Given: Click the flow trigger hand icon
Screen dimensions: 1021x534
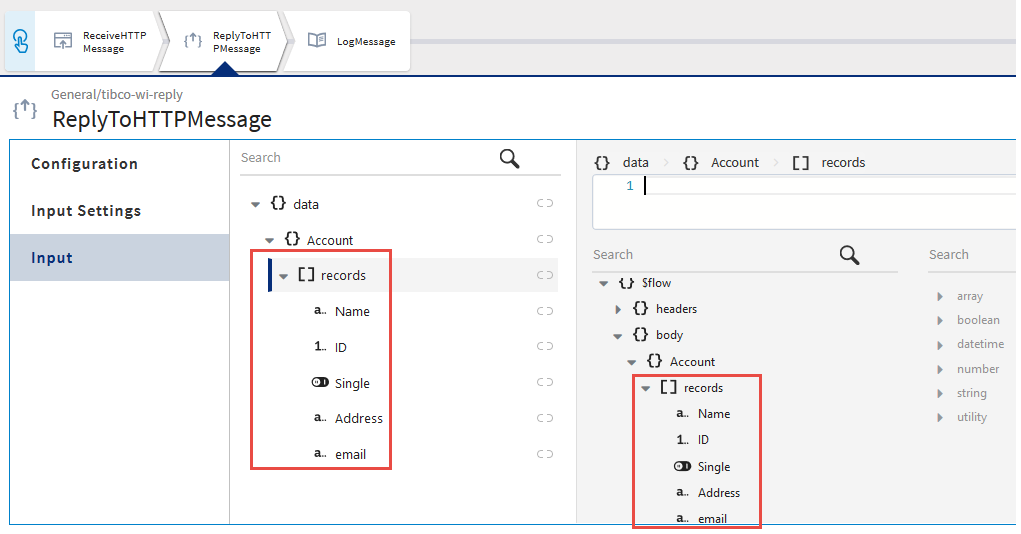Looking at the screenshot, I should [21, 41].
